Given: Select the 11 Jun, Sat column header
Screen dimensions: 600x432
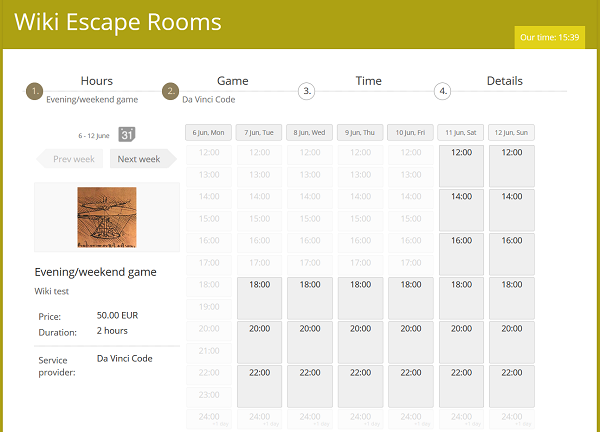Looking at the screenshot, I should (x=461, y=132).
